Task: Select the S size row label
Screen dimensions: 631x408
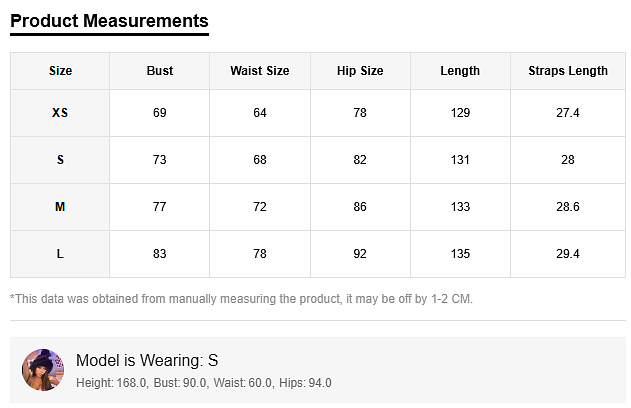Action: tap(60, 160)
